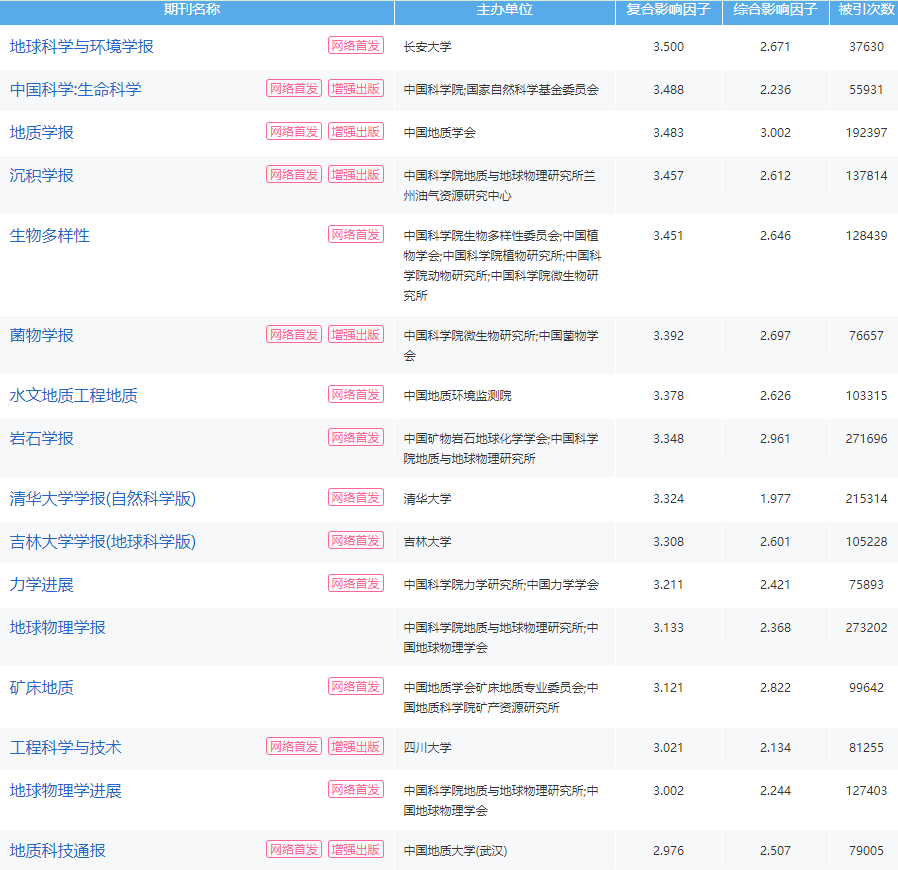Click 网络首发 badge for 沉积学报
This screenshot has width=898, height=870.
click(x=294, y=174)
